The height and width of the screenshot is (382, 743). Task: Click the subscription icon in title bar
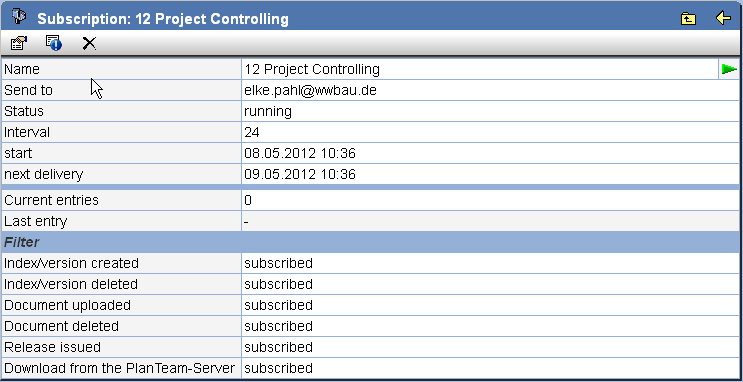19,17
